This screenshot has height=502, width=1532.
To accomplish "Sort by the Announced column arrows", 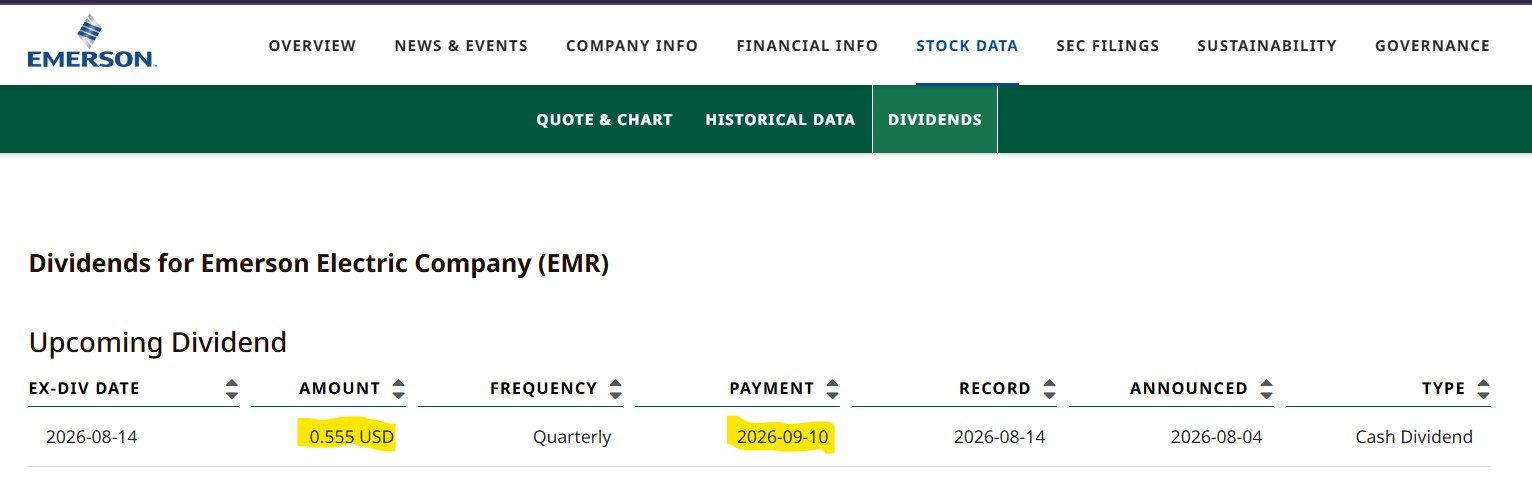I will pyautogui.click(x=1266, y=389).
